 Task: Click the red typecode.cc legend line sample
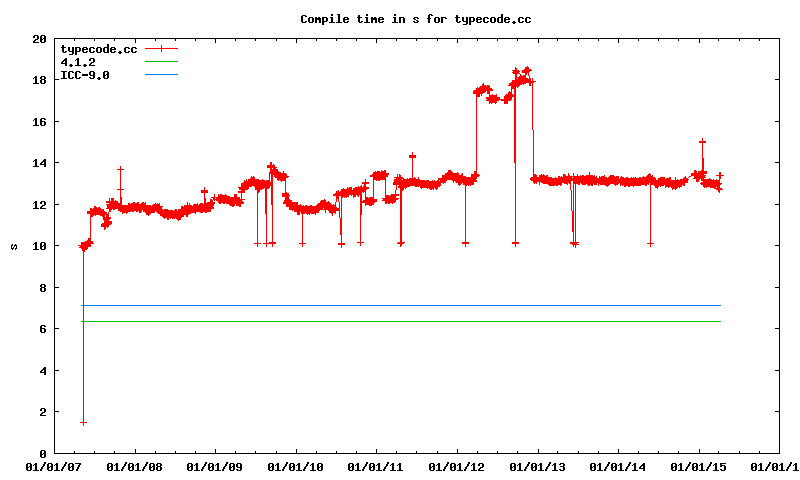(x=161, y=49)
